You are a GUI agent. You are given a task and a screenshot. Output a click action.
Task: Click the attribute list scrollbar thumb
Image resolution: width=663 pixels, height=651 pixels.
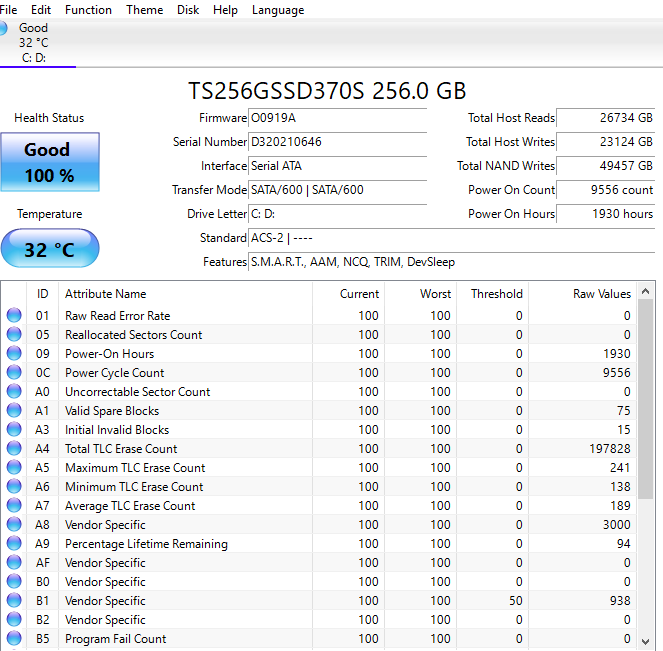coord(645,399)
